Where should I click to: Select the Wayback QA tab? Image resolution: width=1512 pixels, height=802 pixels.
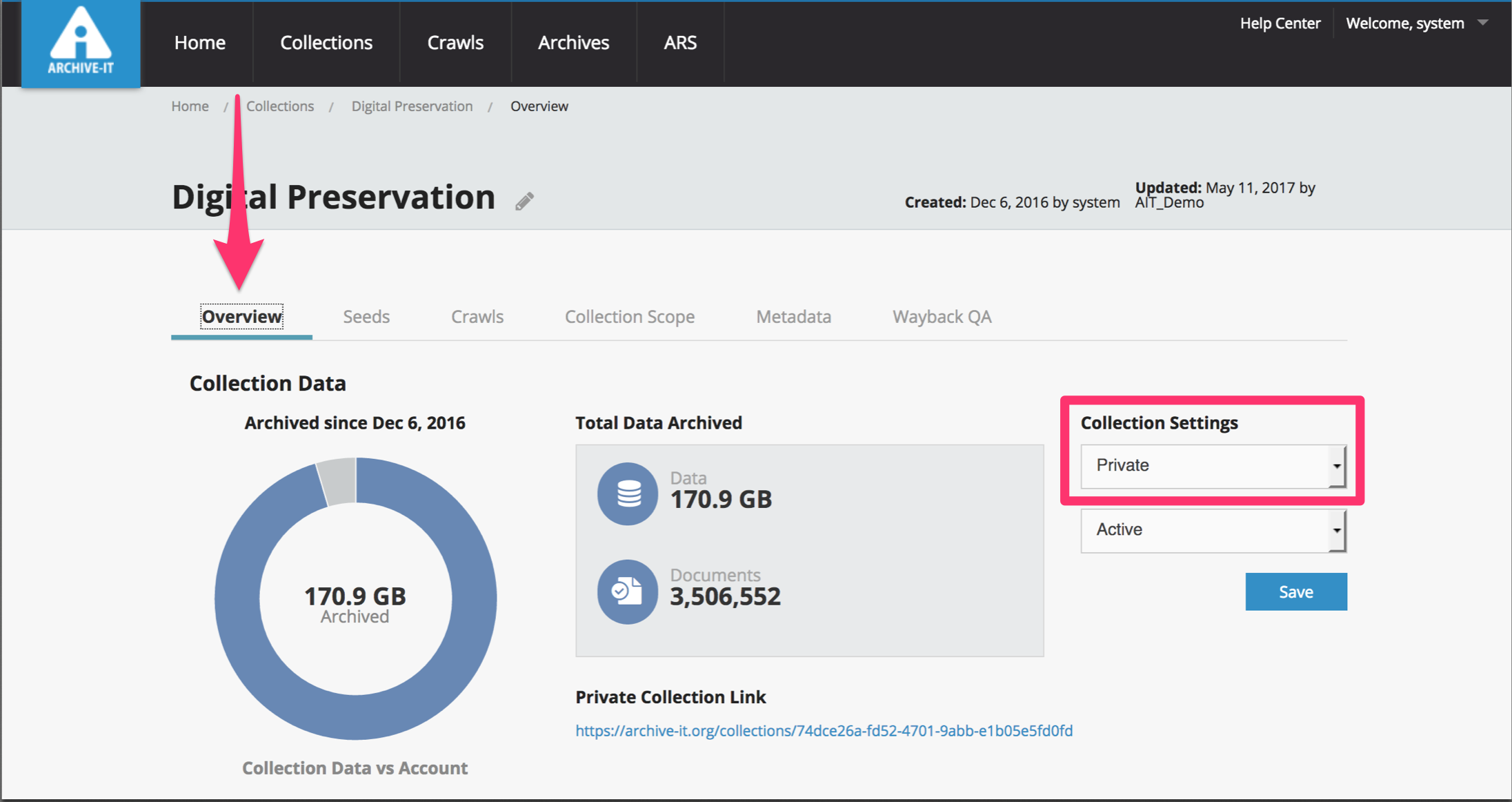coord(942,317)
